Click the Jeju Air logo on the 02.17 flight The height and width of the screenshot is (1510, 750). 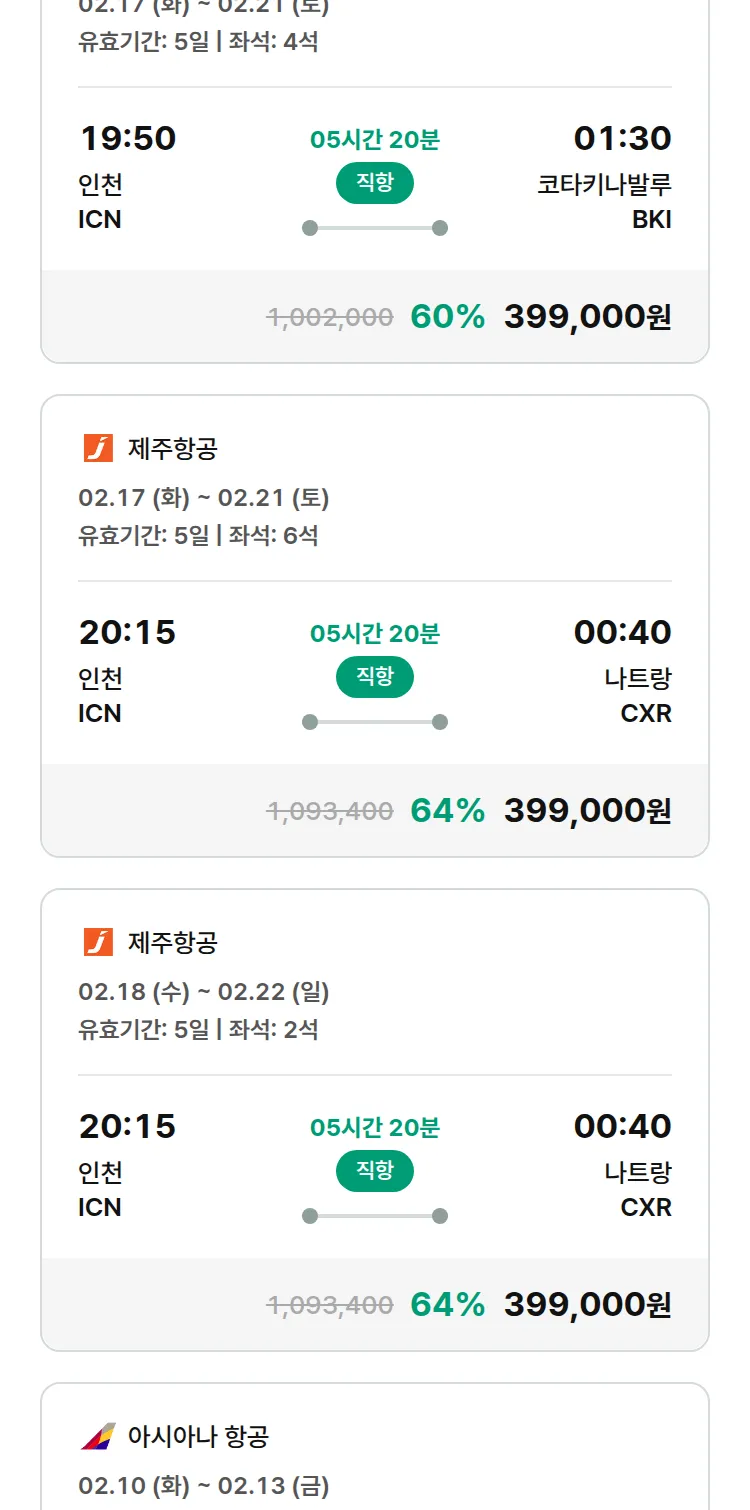tap(98, 449)
